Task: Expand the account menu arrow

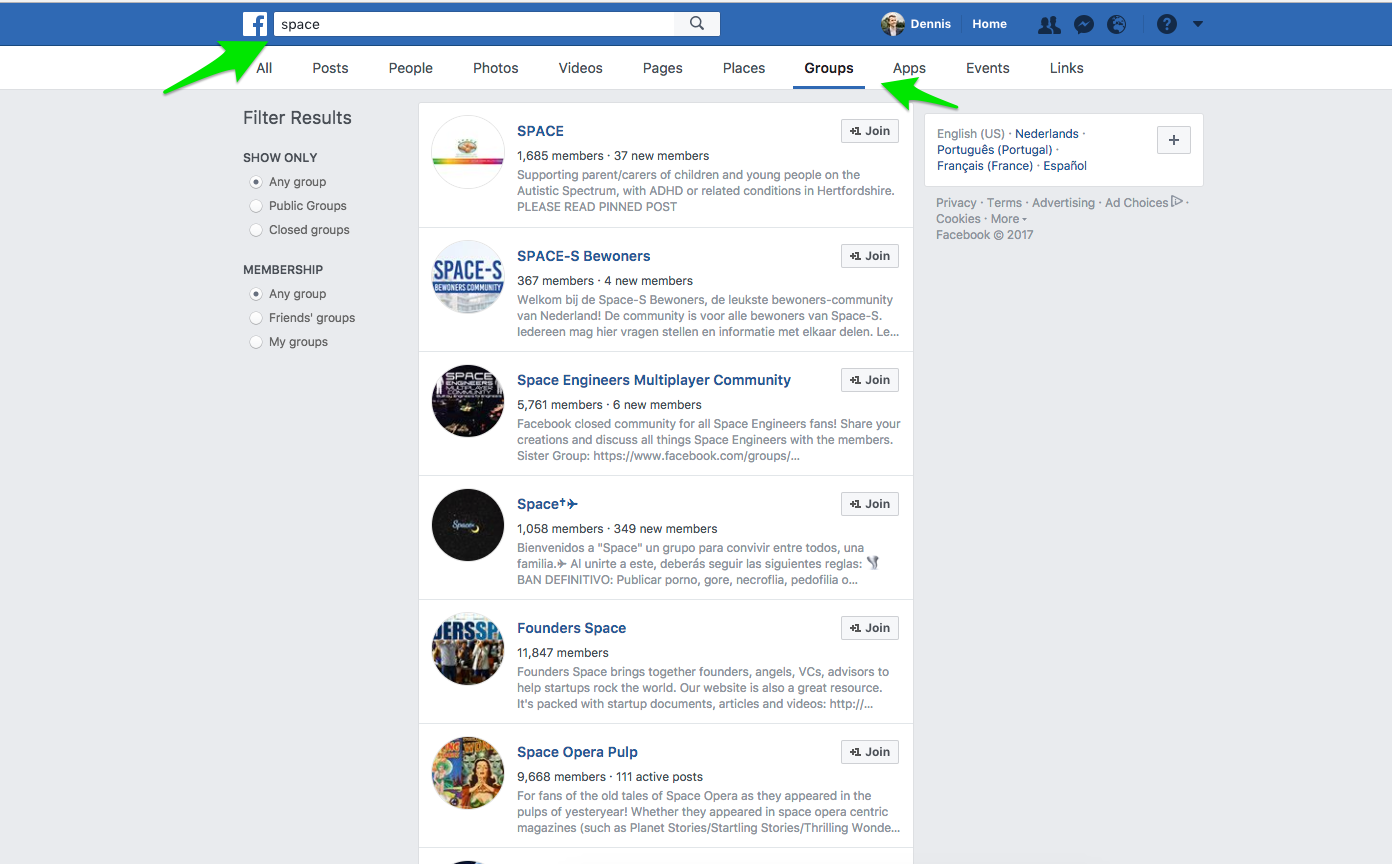Action: point(1198,24)
